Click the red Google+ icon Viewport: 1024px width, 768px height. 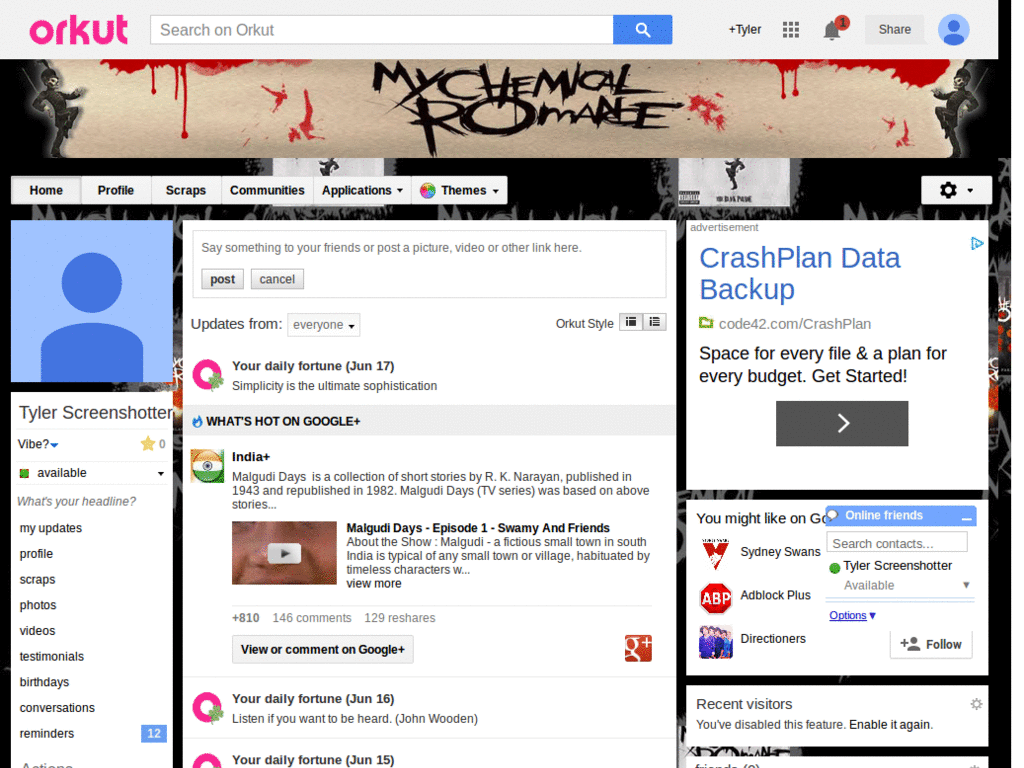638,648
